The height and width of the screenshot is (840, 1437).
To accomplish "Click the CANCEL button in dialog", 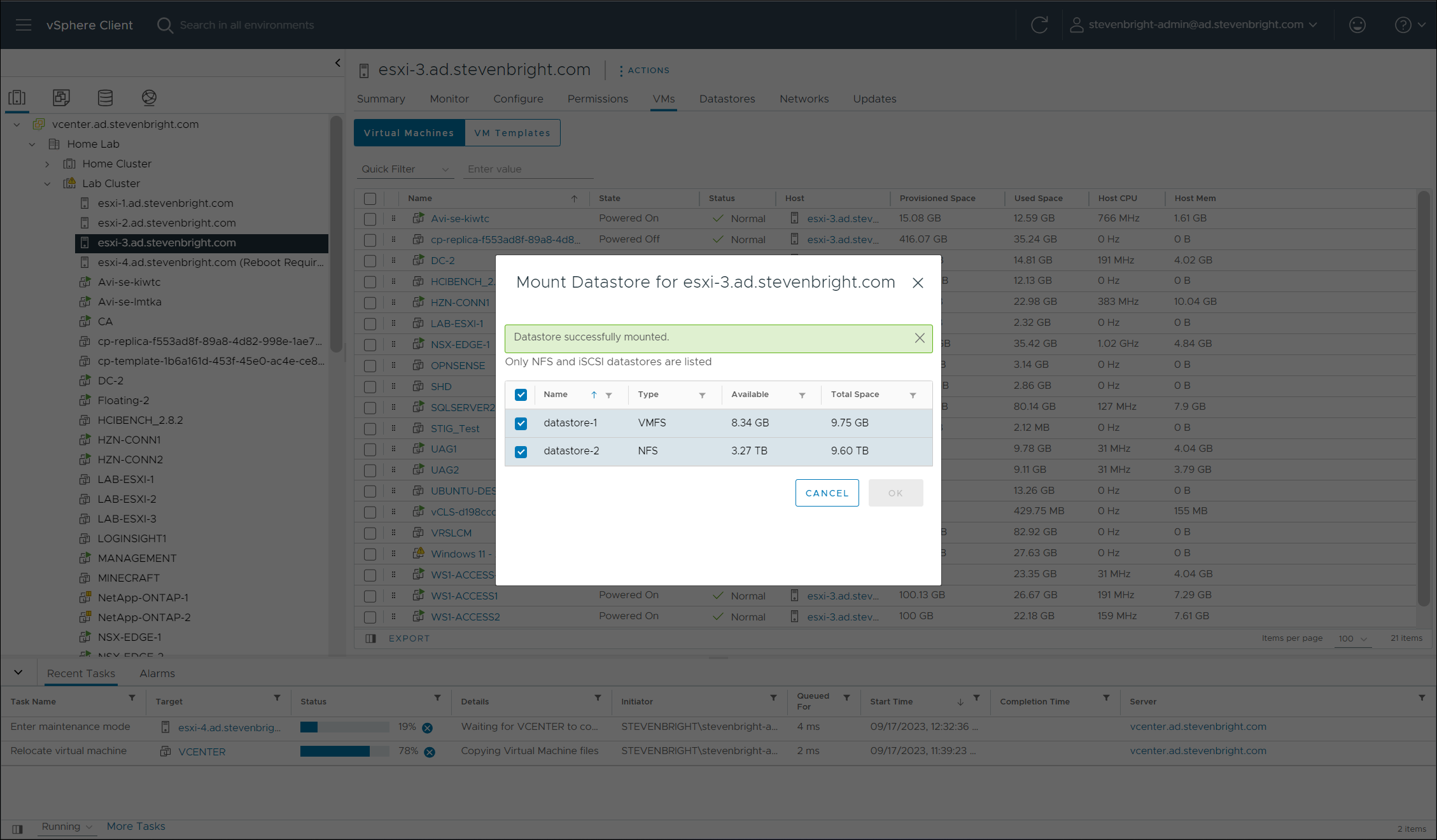I will pos(827,493).
